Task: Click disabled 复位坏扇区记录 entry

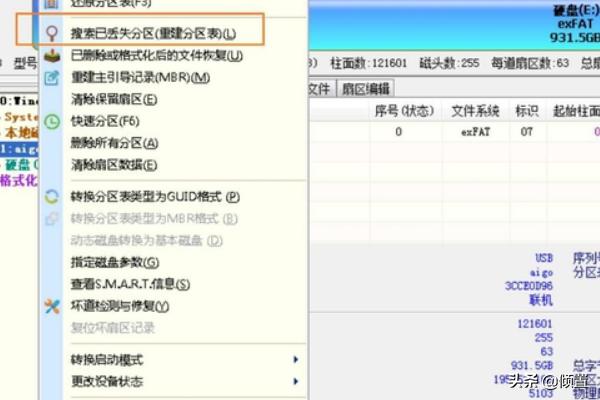Action: 113,328
